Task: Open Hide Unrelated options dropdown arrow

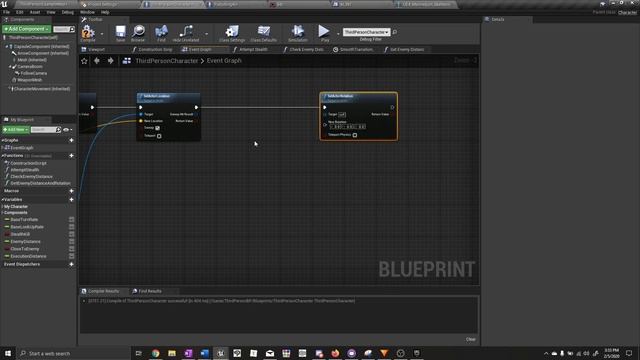Action: click(206, 34)
